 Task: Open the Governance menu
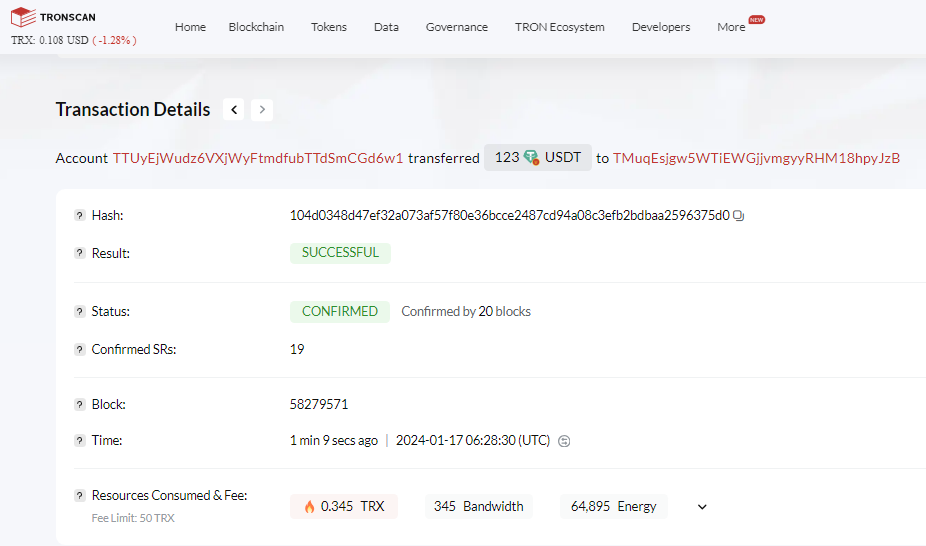[x=457, y=27]
